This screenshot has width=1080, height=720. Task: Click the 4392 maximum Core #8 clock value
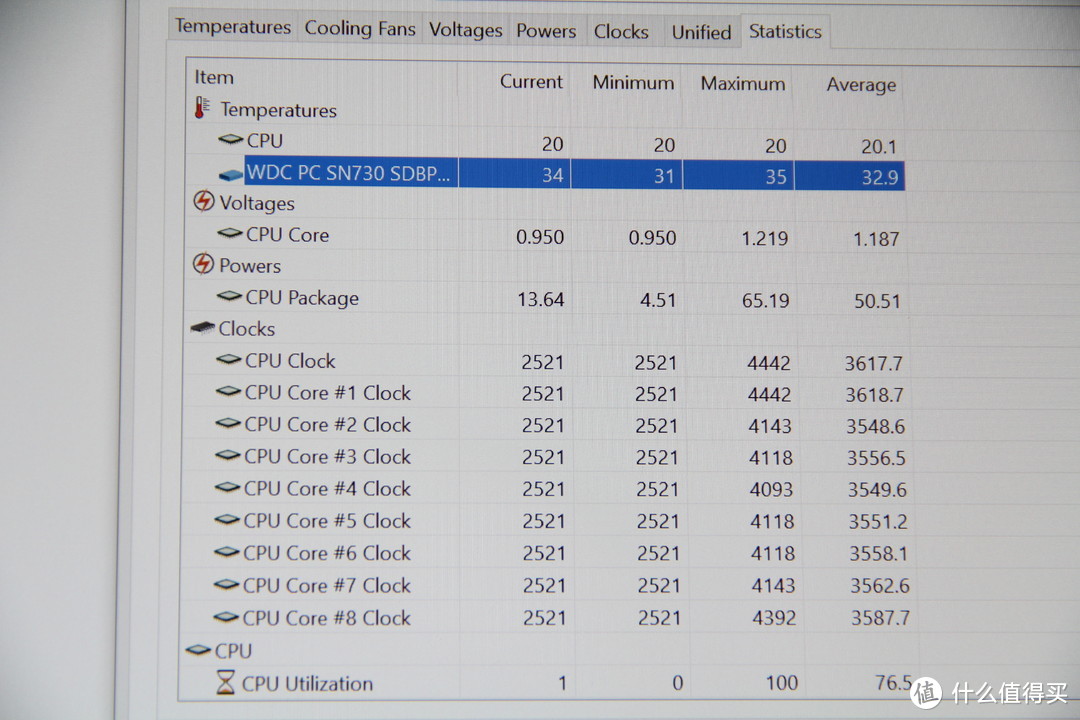(x=774, y=617)
